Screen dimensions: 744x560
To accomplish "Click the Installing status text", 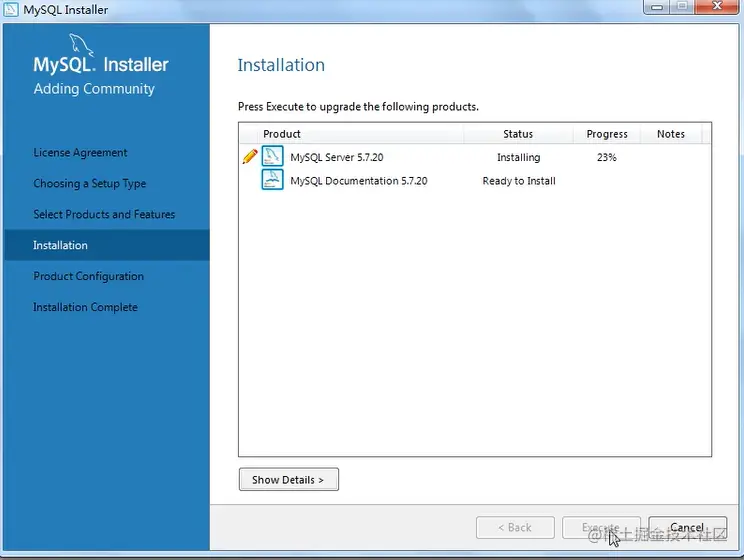I will pos(519,157).
